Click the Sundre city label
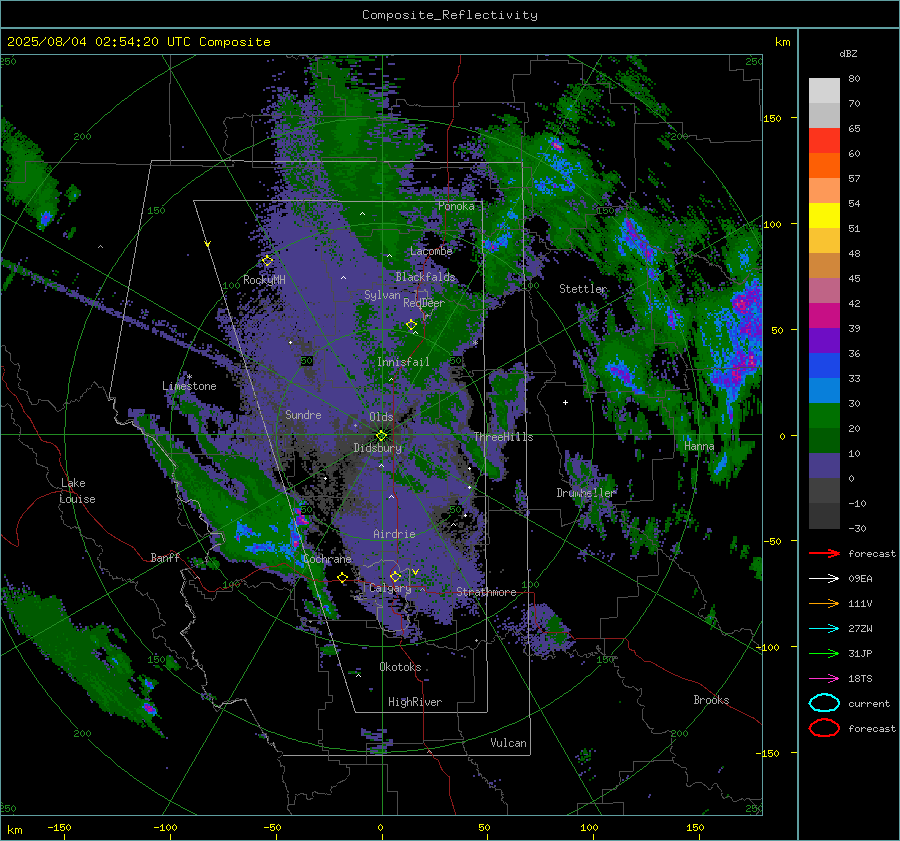 [303, 414]
